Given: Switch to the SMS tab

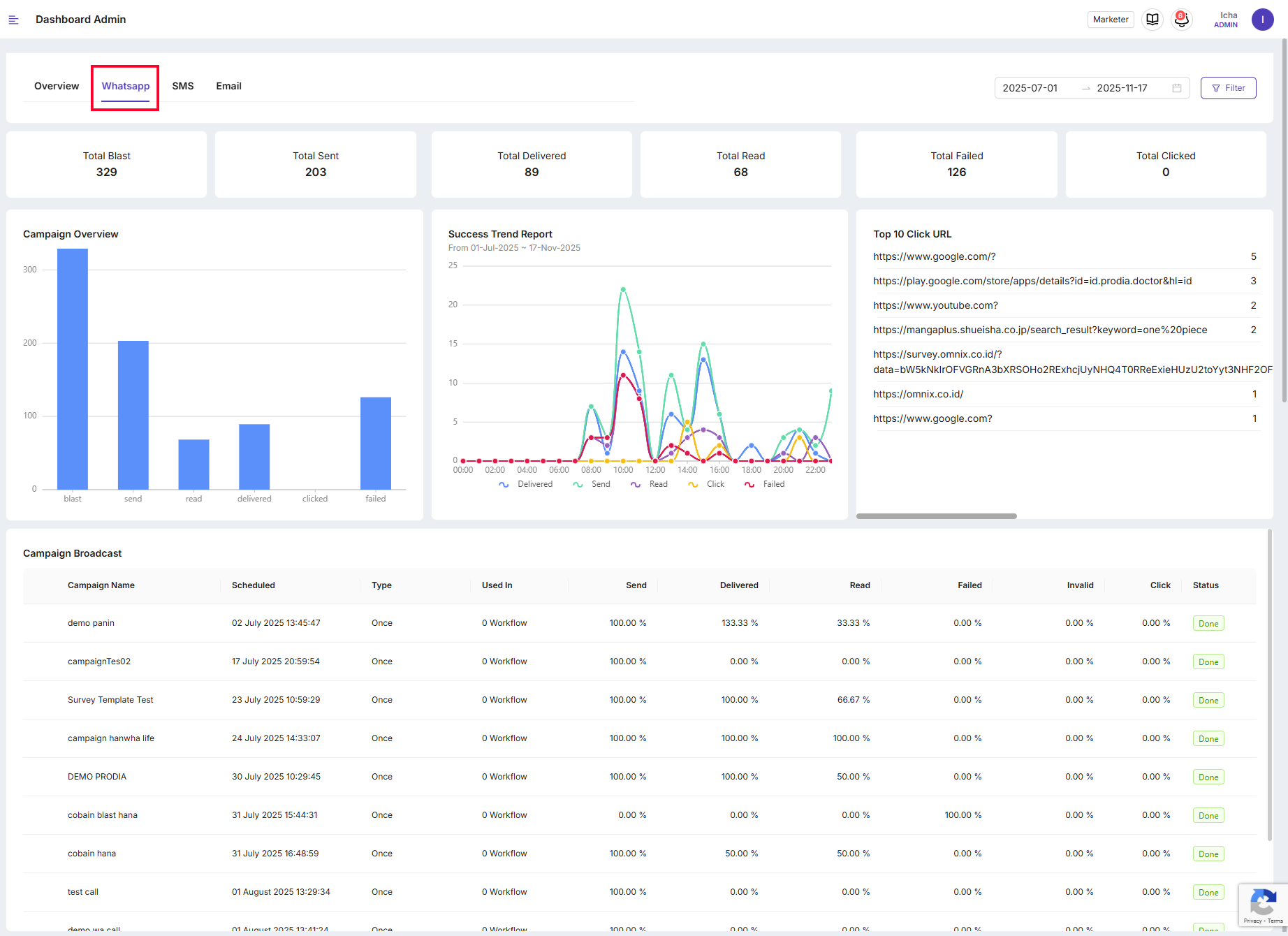Looking at the screenshot, I should click(x=183, y=86).
